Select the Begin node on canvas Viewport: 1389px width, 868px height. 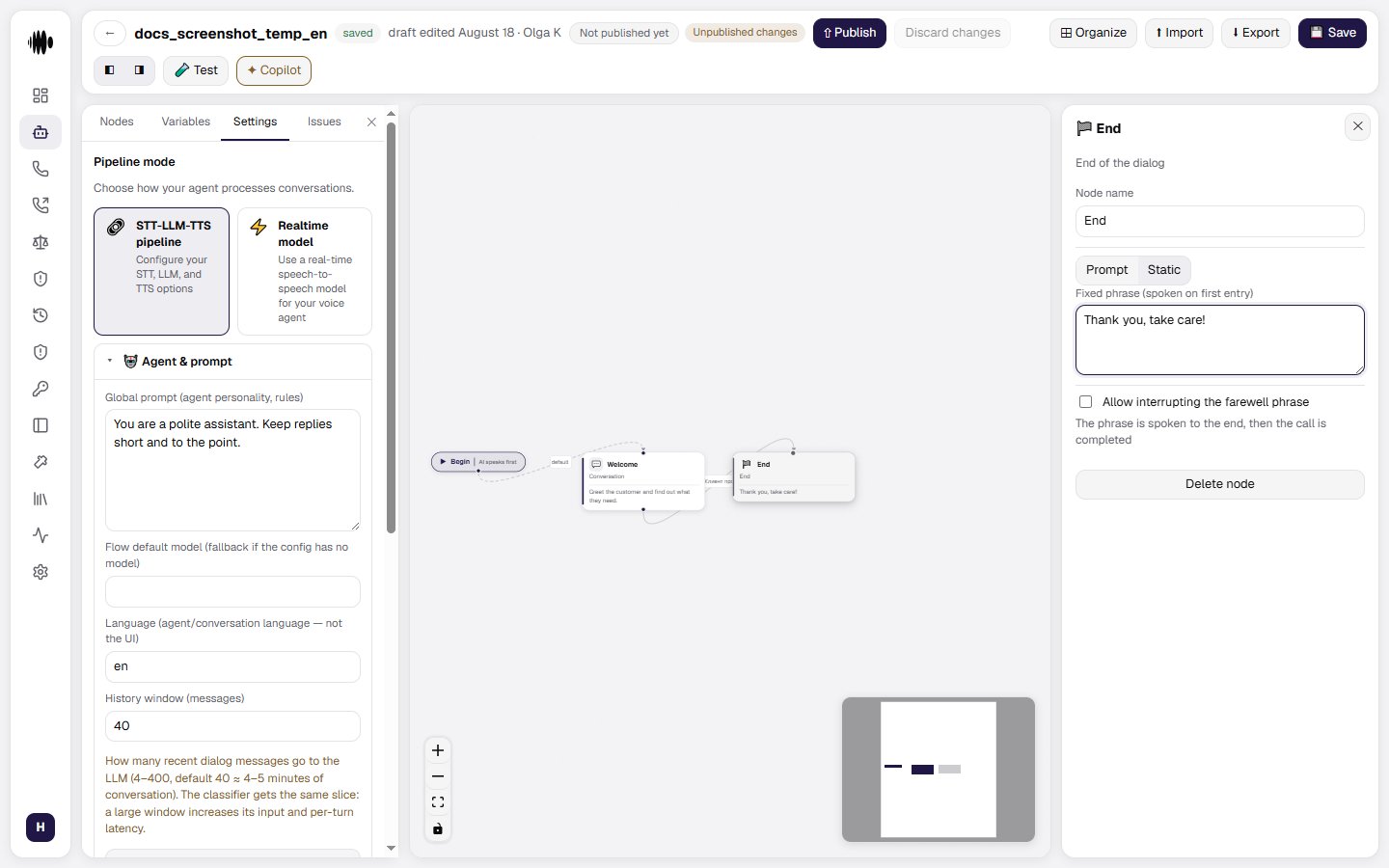(x=478, y=462)
